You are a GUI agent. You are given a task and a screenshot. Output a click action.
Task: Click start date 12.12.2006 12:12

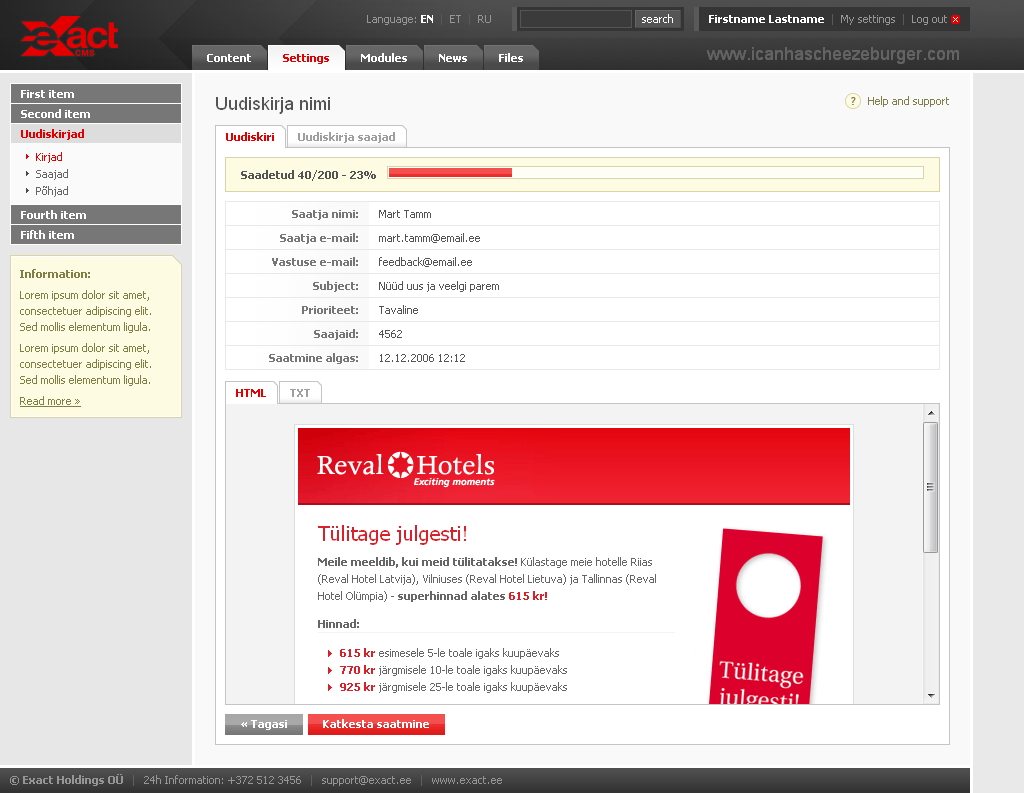click(422, 358)
